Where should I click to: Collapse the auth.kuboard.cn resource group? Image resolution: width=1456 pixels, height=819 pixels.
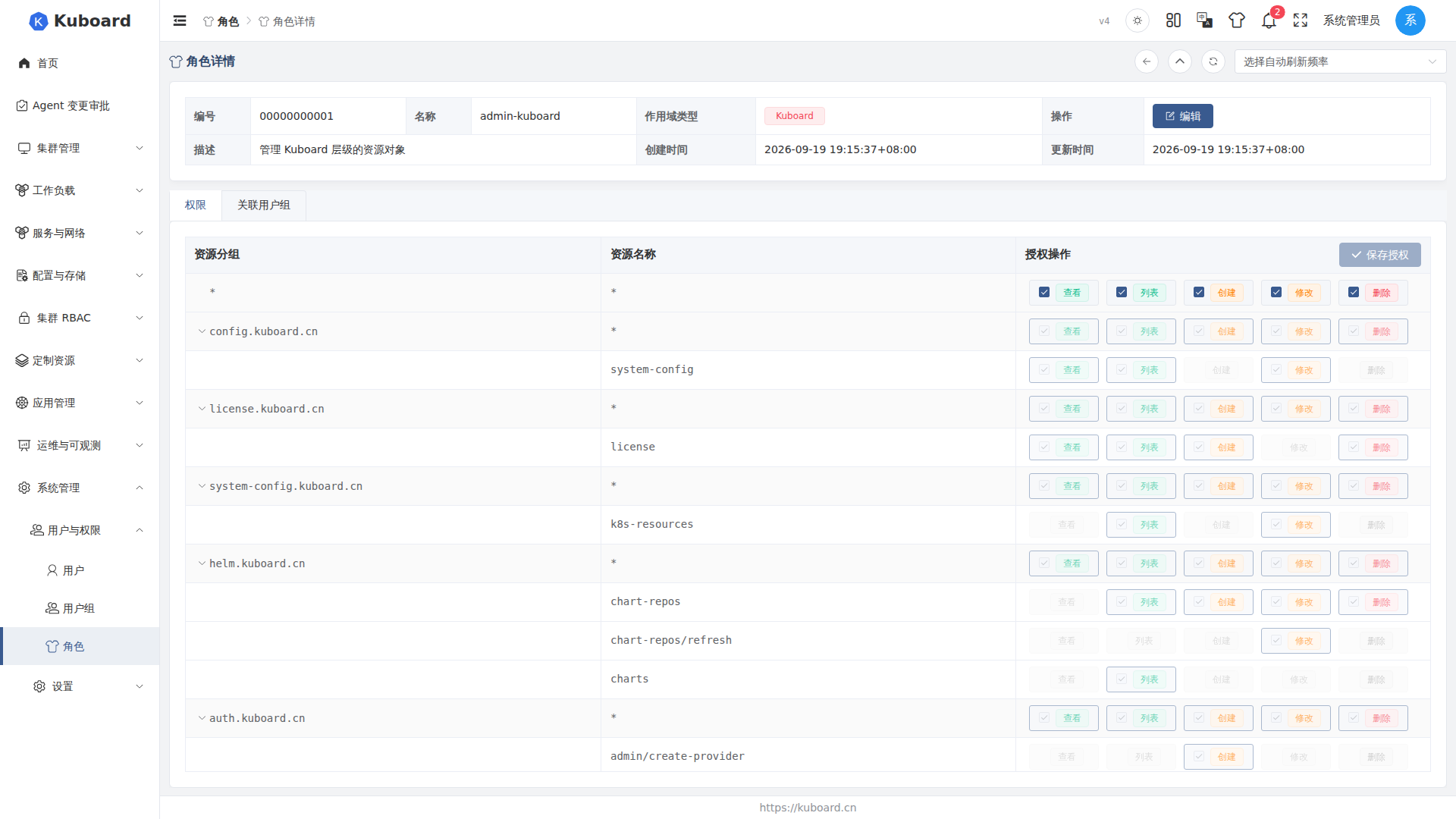[202, 718]
